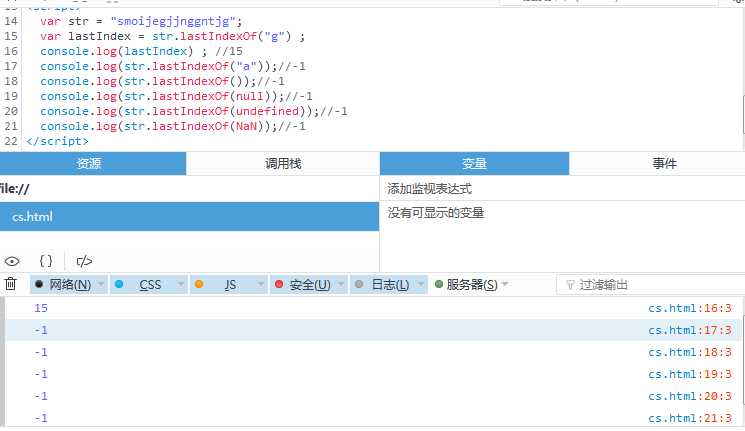Open dropdown arrow of CSS filter
Image resolution: width=745 pixels, height=431 pixels.
181,284
